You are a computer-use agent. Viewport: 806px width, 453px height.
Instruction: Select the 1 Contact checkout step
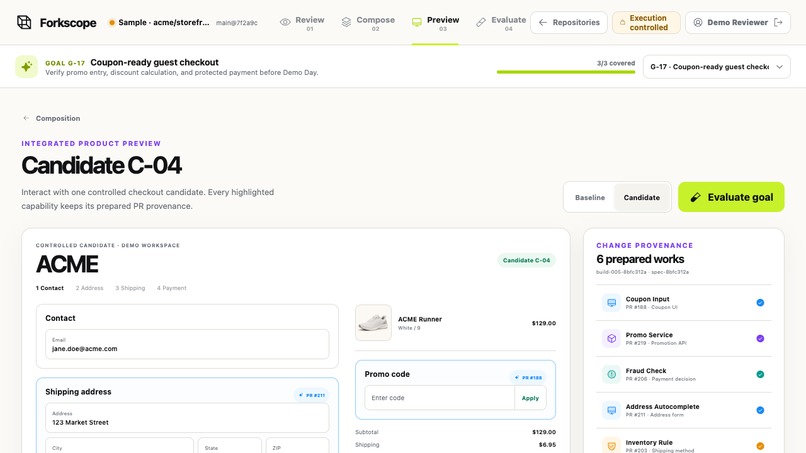[50, 288]
